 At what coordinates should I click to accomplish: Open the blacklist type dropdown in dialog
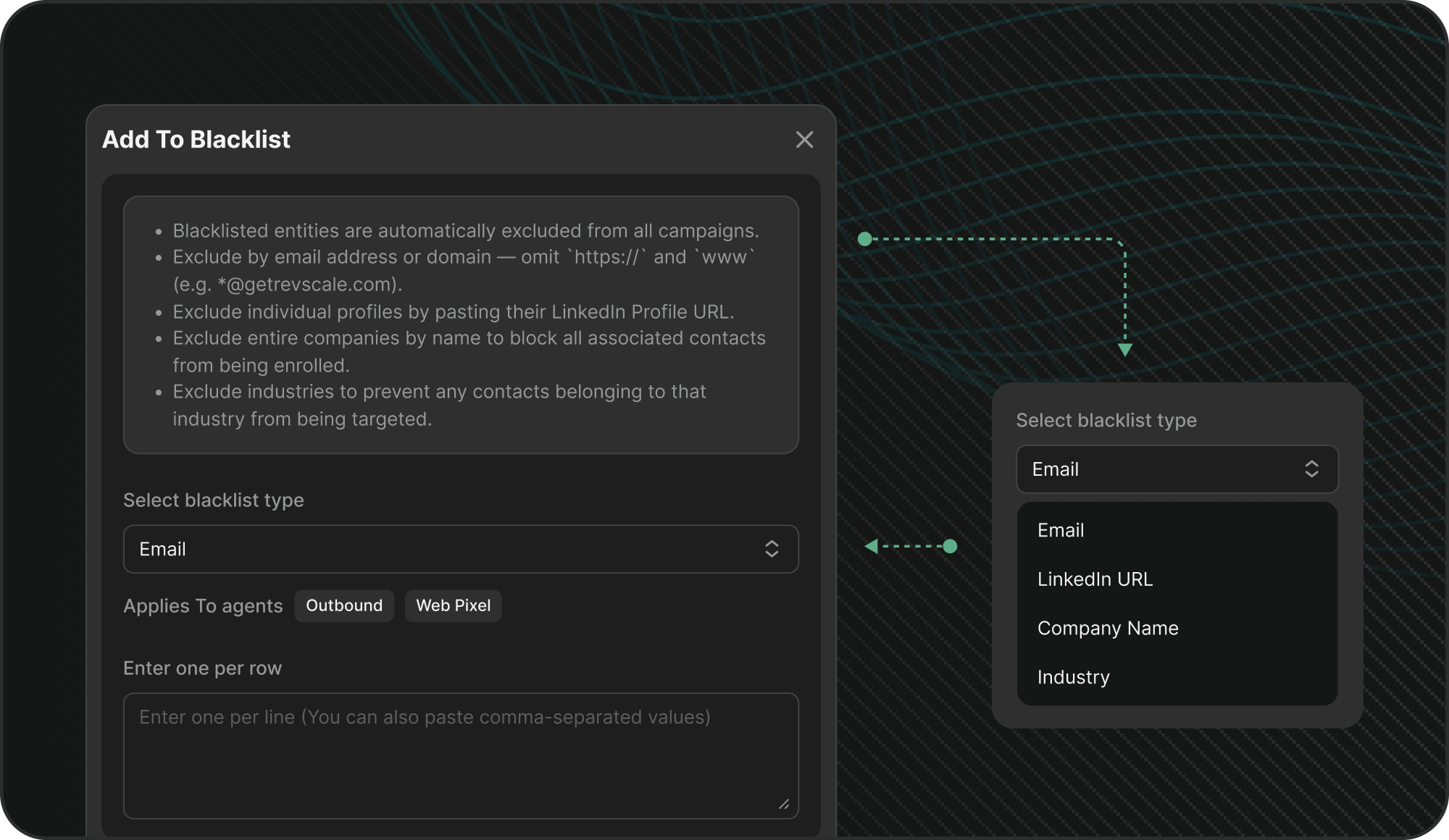[x=461, y=549]
